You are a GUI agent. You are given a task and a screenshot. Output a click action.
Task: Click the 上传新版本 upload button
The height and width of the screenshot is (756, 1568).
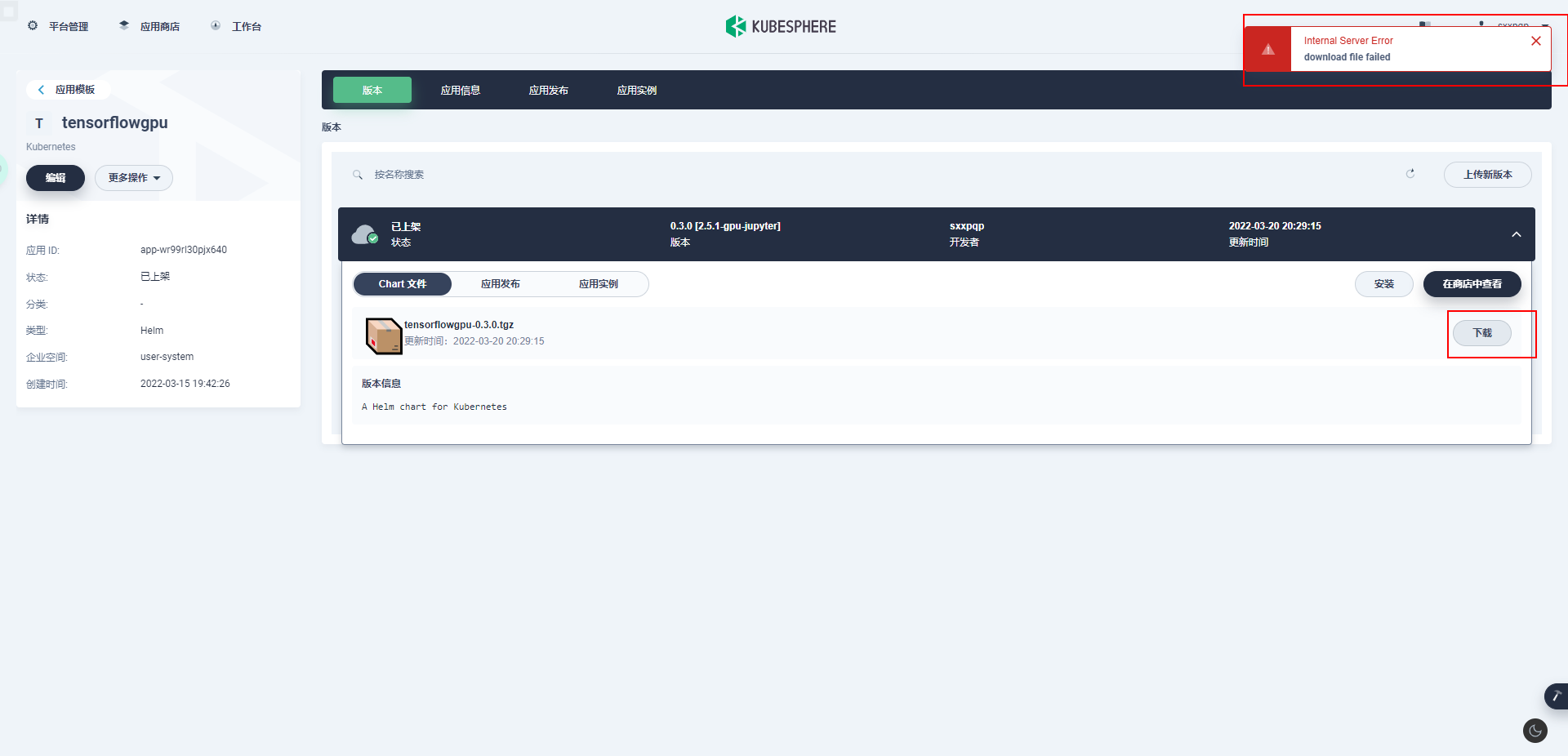pos(1487,174)
